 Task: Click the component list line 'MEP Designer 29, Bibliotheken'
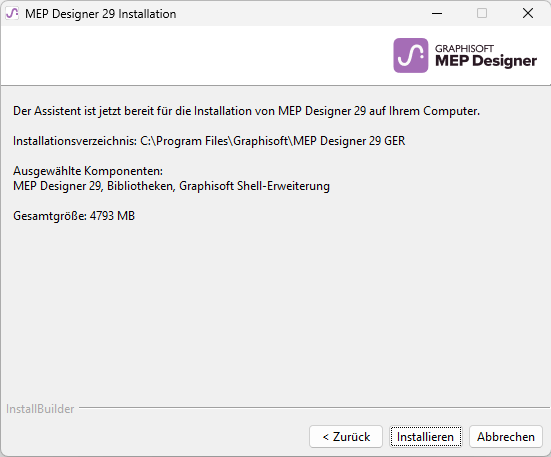click(94, 186)
